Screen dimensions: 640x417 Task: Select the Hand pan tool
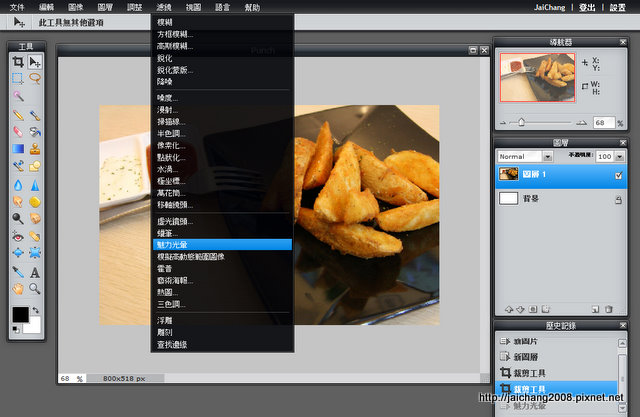[18, 289]
